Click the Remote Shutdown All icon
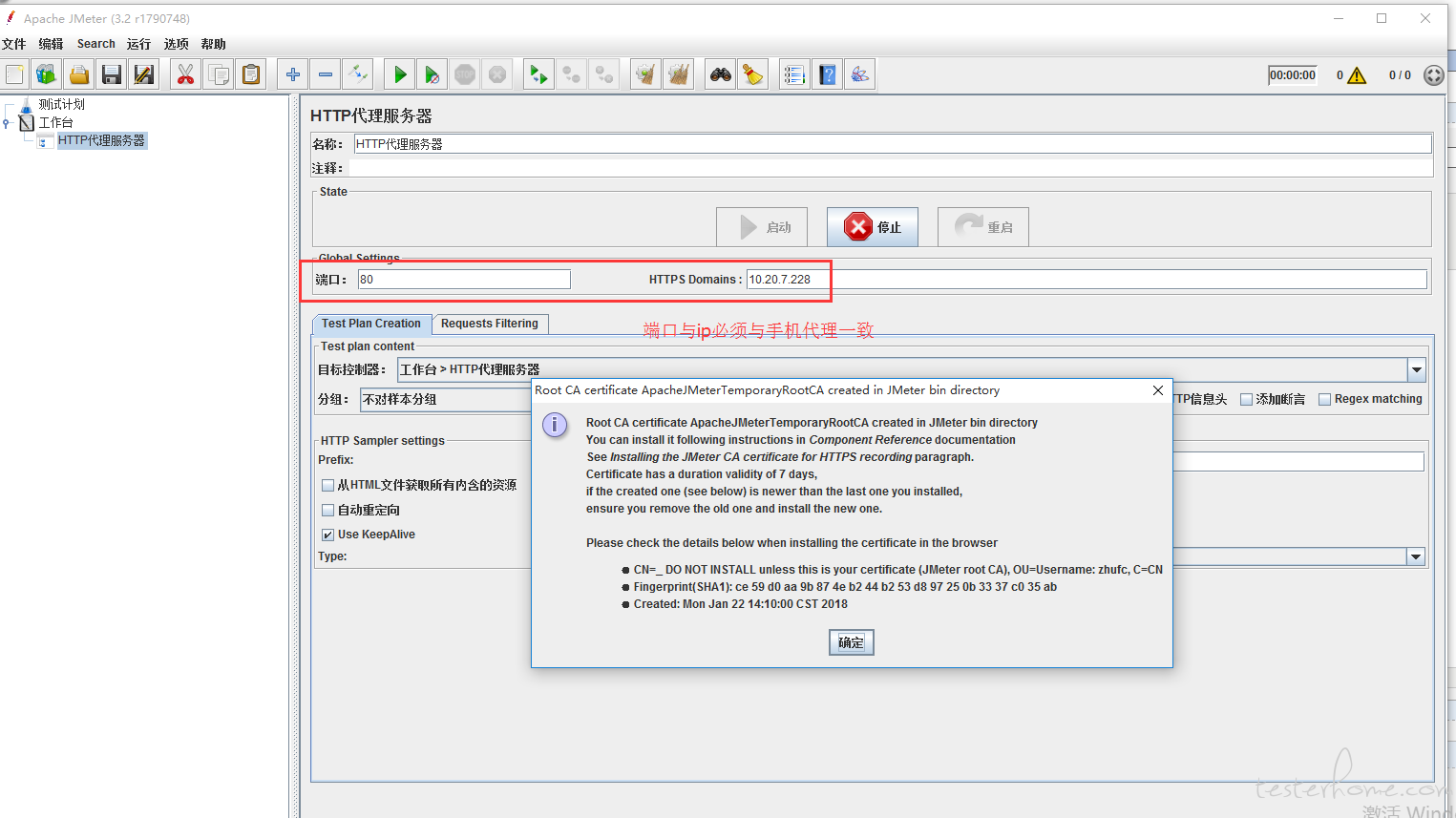 (x=604, y=74)
